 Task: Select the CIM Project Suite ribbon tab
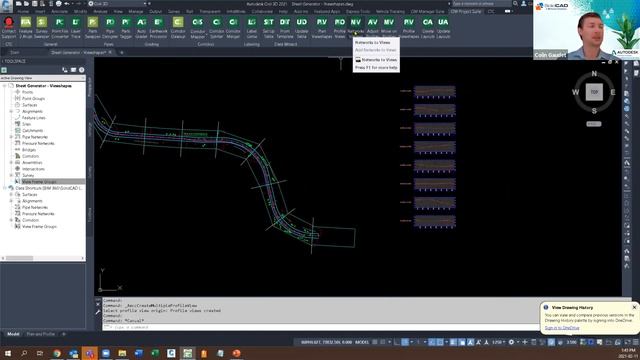point(466,11)
